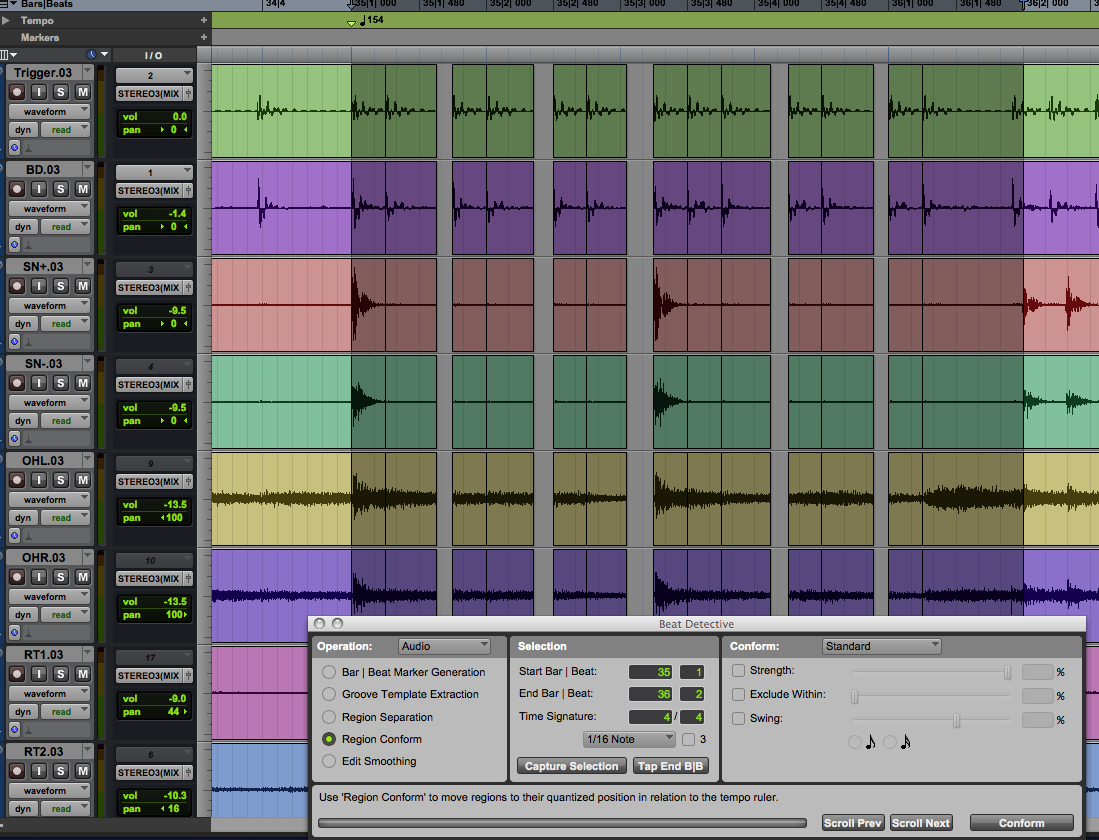Adjust the Exclude Within slider handle
Screen dimensions: 1099x840
pyautogui.click(x=854, y=696)
